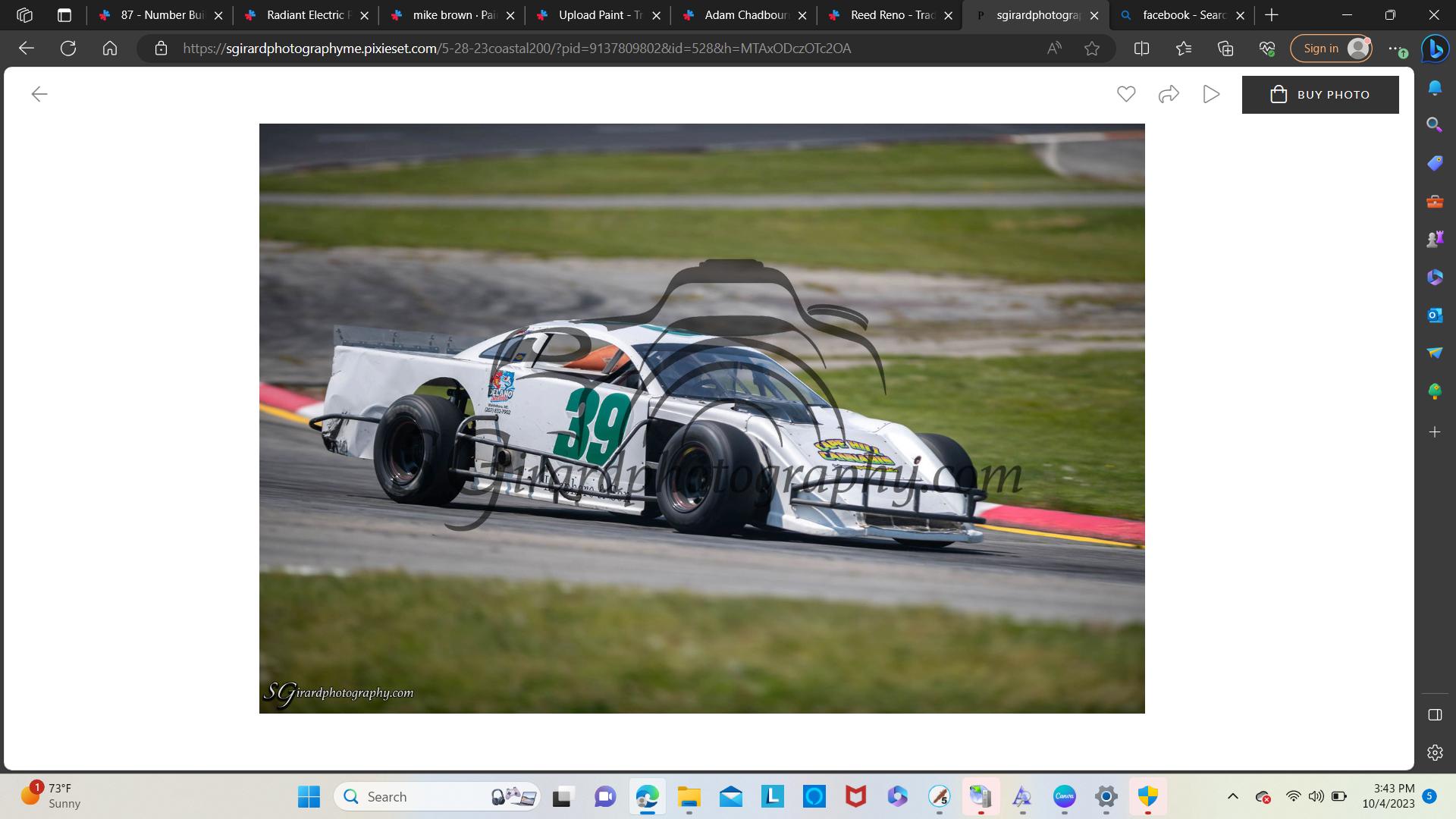Start the gallery slideshow
The image size is (1456, 819).
(x=1211, y=94)
